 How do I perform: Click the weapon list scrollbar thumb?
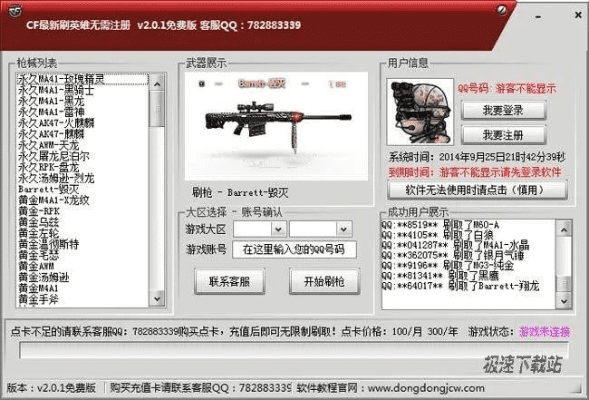point(157,110)
